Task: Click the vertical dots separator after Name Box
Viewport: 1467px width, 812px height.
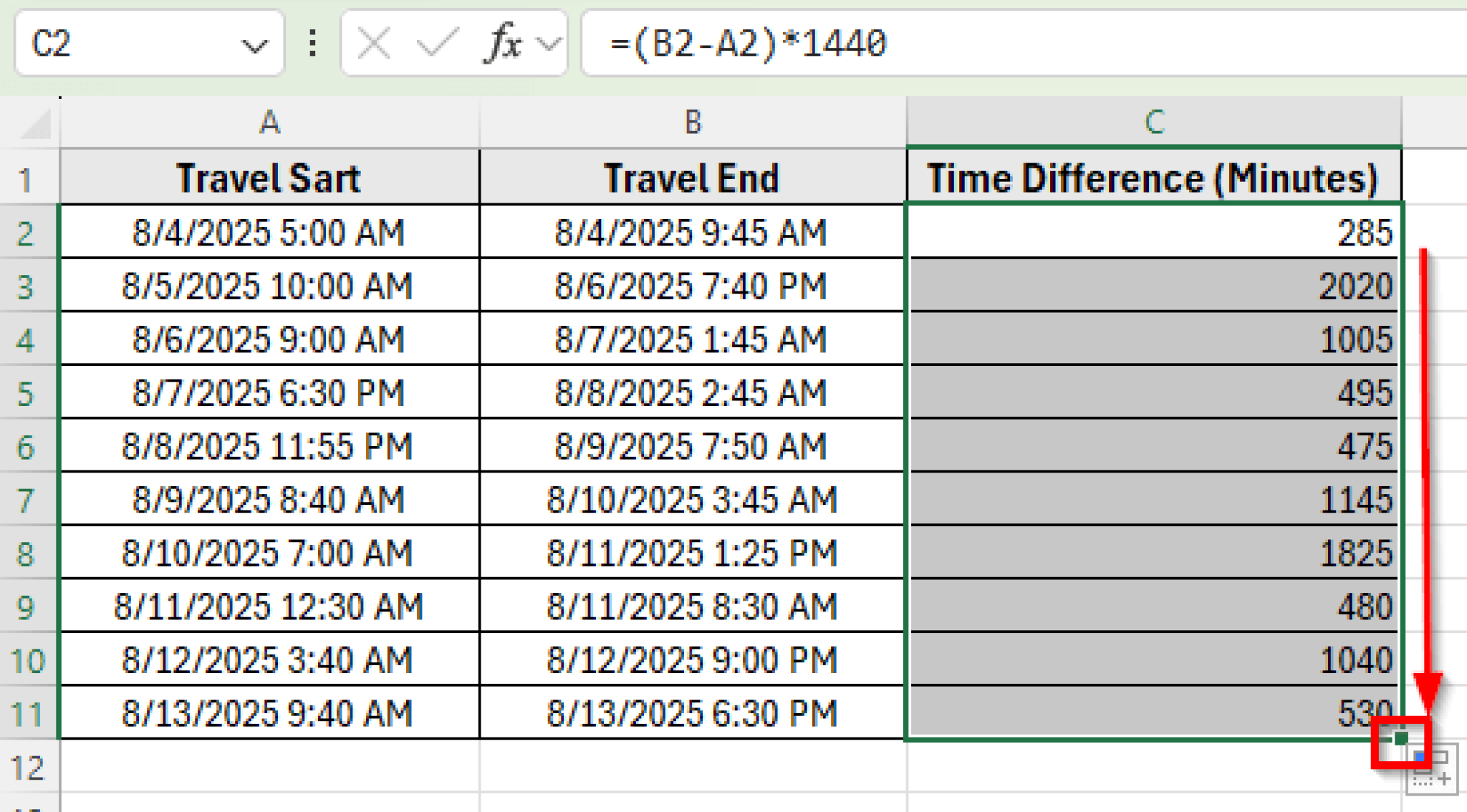Action: 312,44
